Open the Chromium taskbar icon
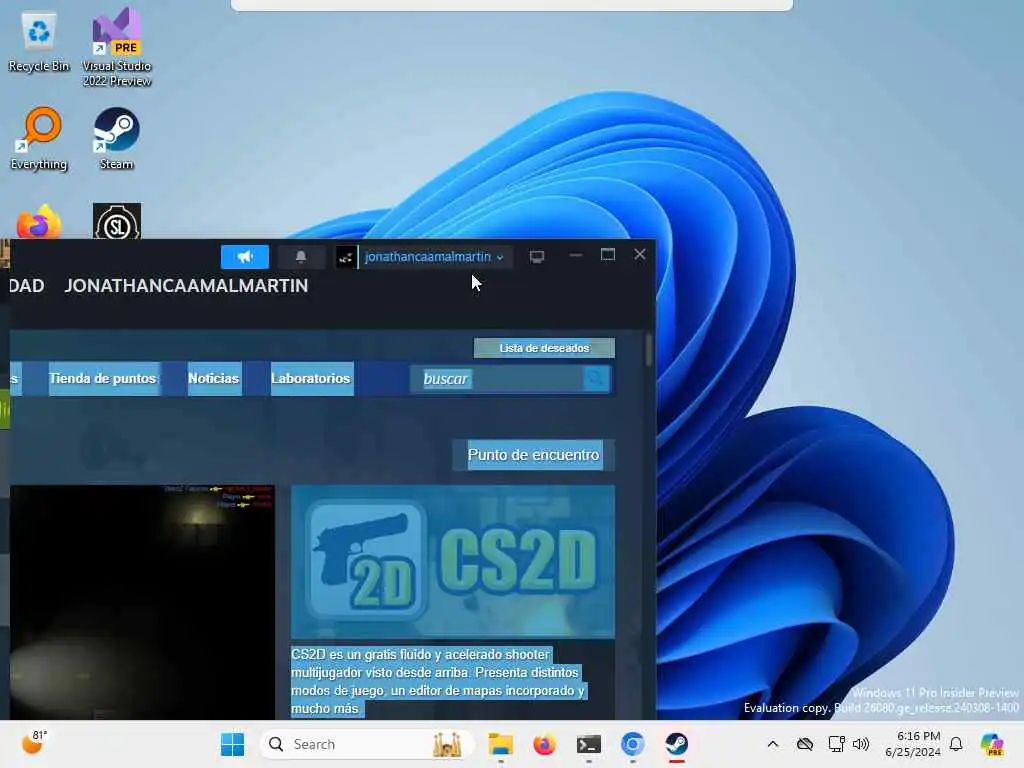Viewport: 1024px width, 768px height. click(632, 744)
